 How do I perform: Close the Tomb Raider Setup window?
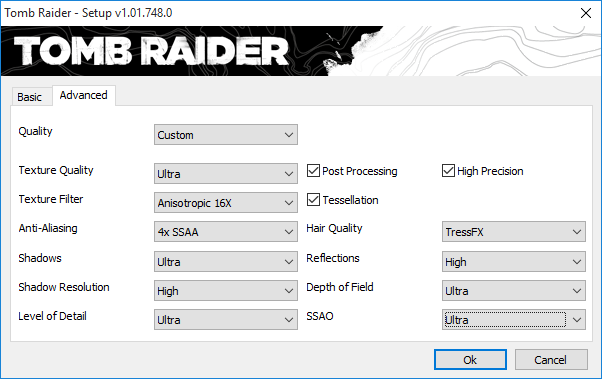585,13
